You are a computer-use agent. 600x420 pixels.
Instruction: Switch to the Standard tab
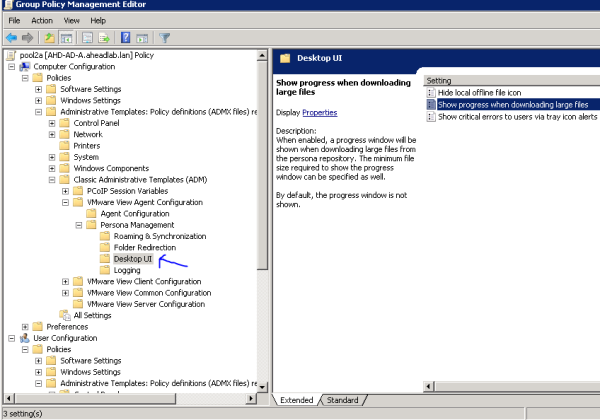342,400
